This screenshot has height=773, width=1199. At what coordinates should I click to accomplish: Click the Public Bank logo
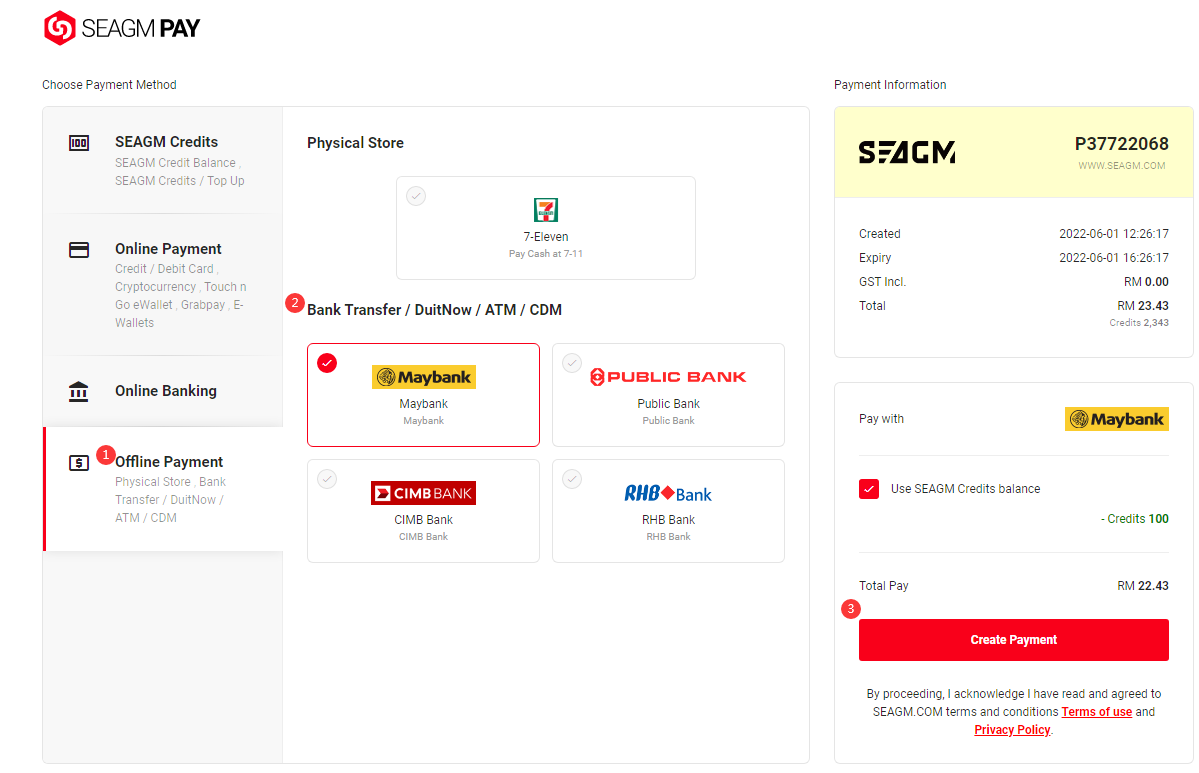(x=668, y=377)
